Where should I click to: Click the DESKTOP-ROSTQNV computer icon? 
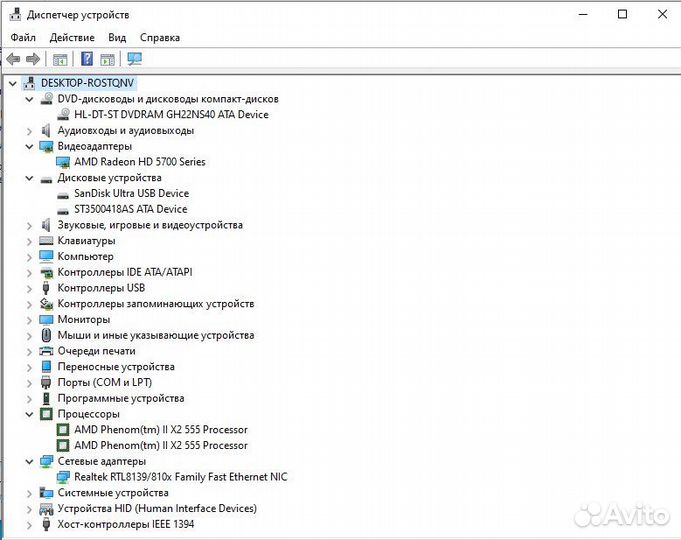pos(30,83)
